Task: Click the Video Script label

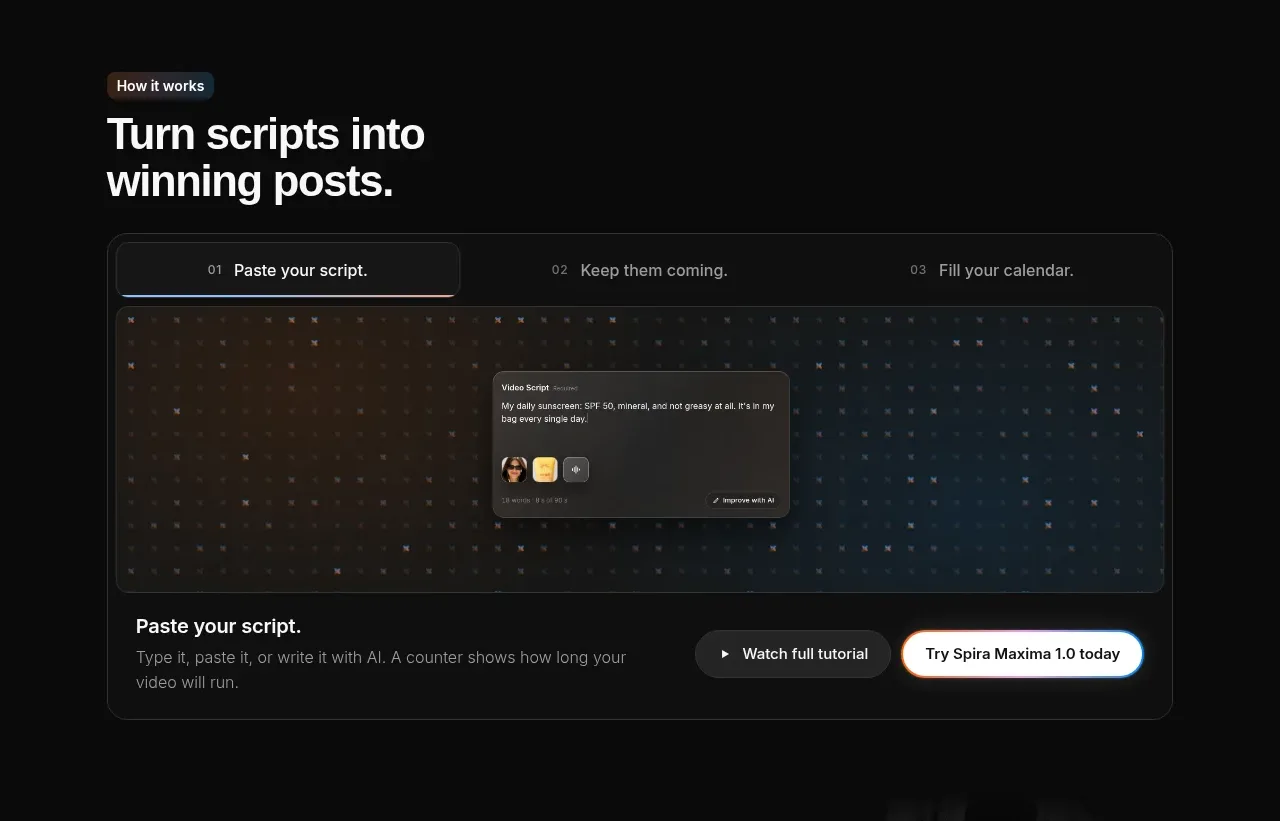Action: point(525,388)
